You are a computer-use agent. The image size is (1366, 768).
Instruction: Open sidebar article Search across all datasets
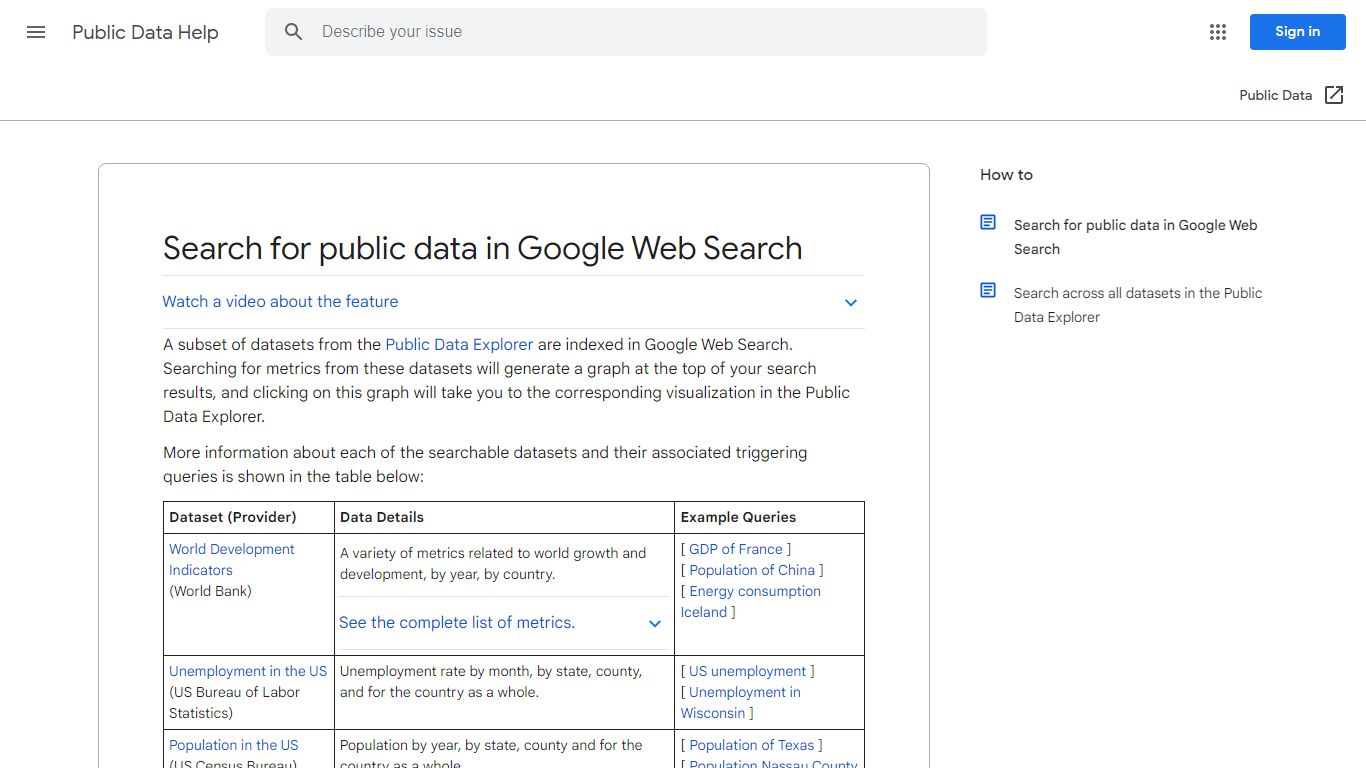1138,305
